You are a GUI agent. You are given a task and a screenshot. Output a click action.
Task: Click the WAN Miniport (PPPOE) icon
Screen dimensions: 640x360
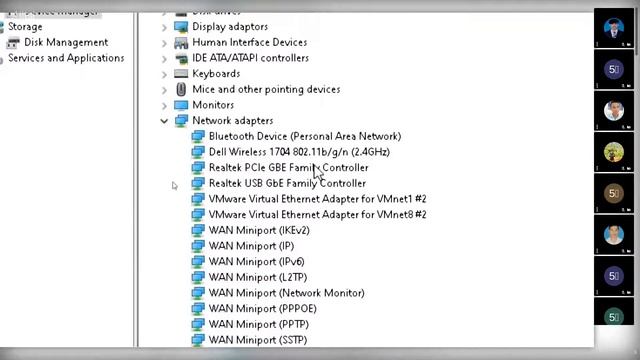[198, 309]
